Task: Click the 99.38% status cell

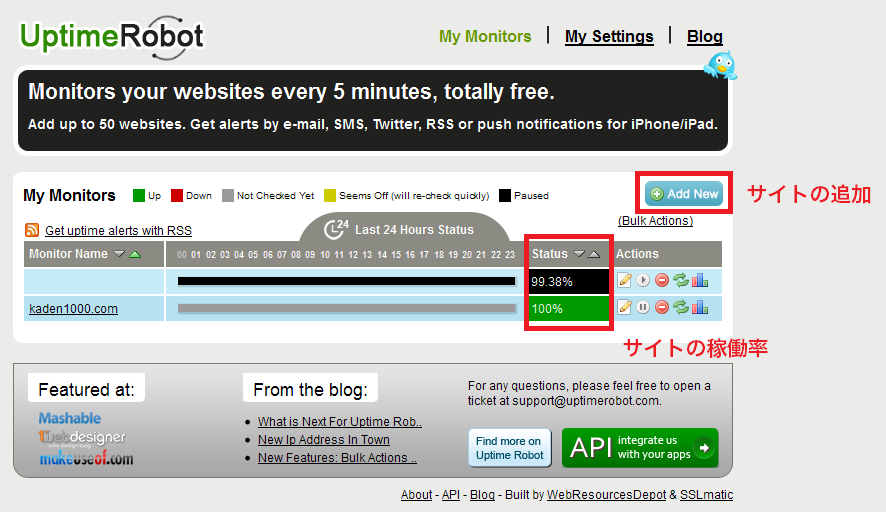Action: click(569, 281)
